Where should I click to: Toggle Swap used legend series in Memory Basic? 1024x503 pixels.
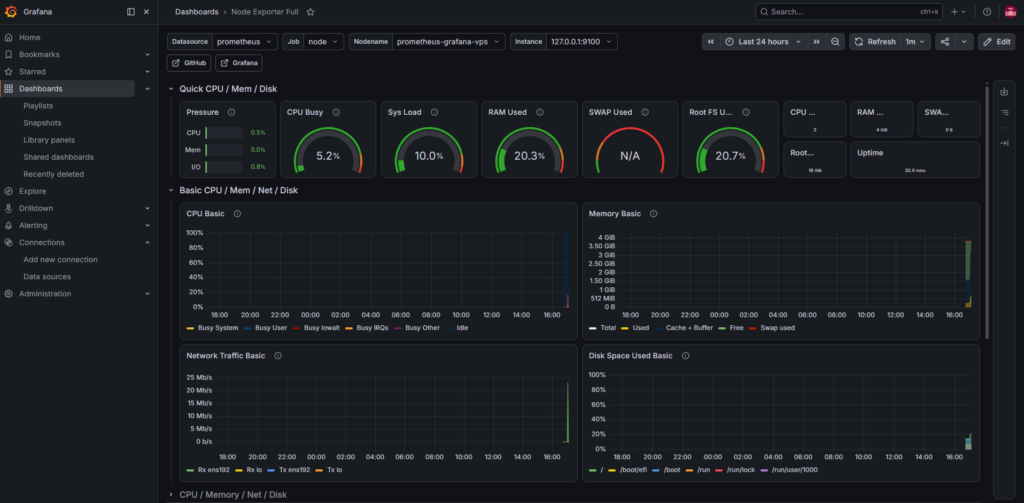[x=772, y=328]
